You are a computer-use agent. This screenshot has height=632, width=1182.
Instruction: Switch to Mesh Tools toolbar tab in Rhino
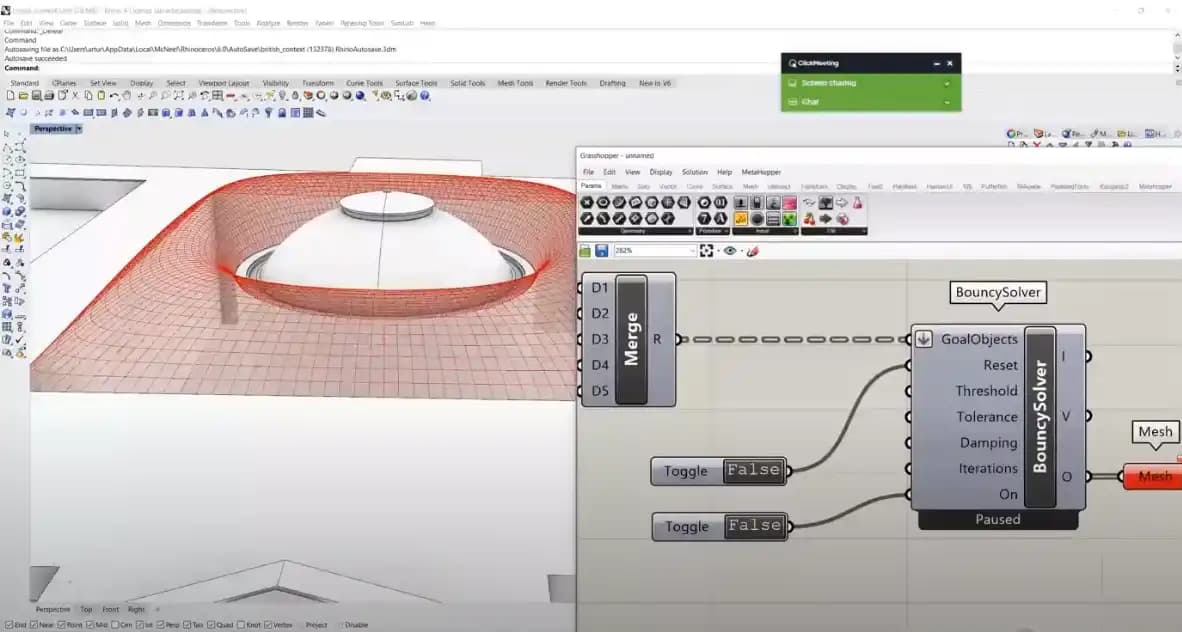click(x=515, y=83)
